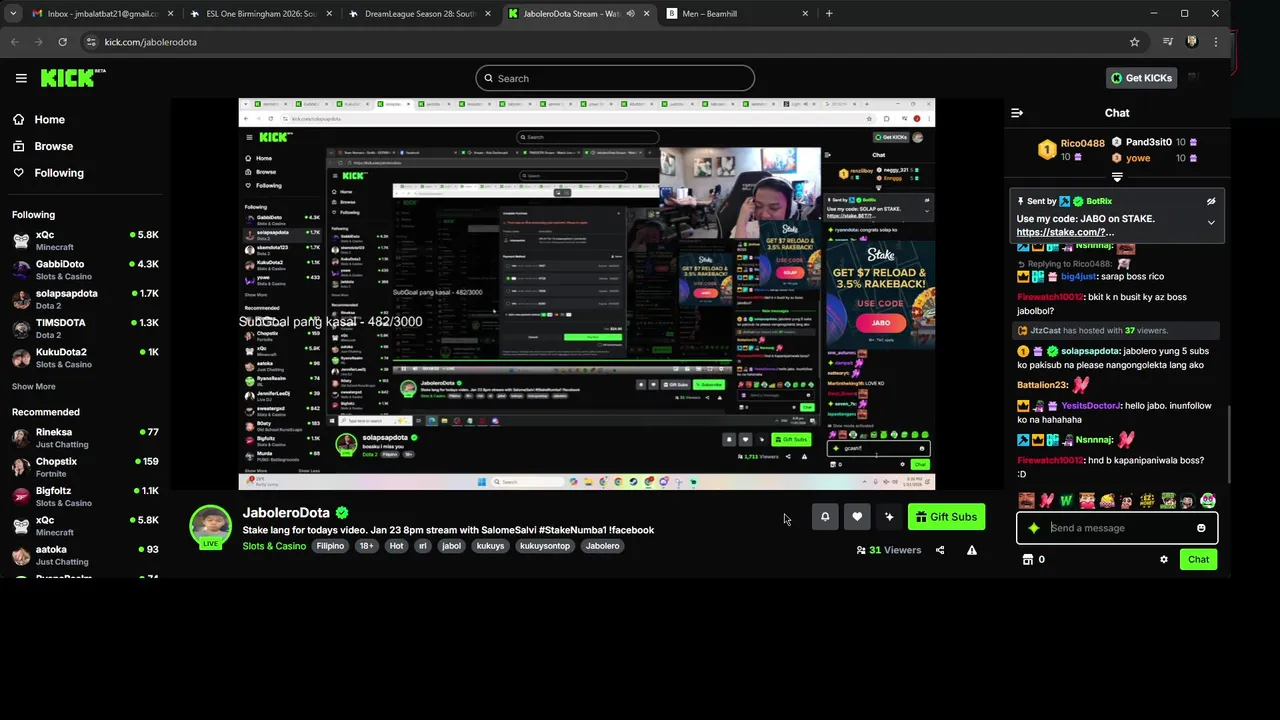Click username YesItsDoctorJ in chat
This screenshot has width=1280, height=720.
click(x=1092, y=406)
